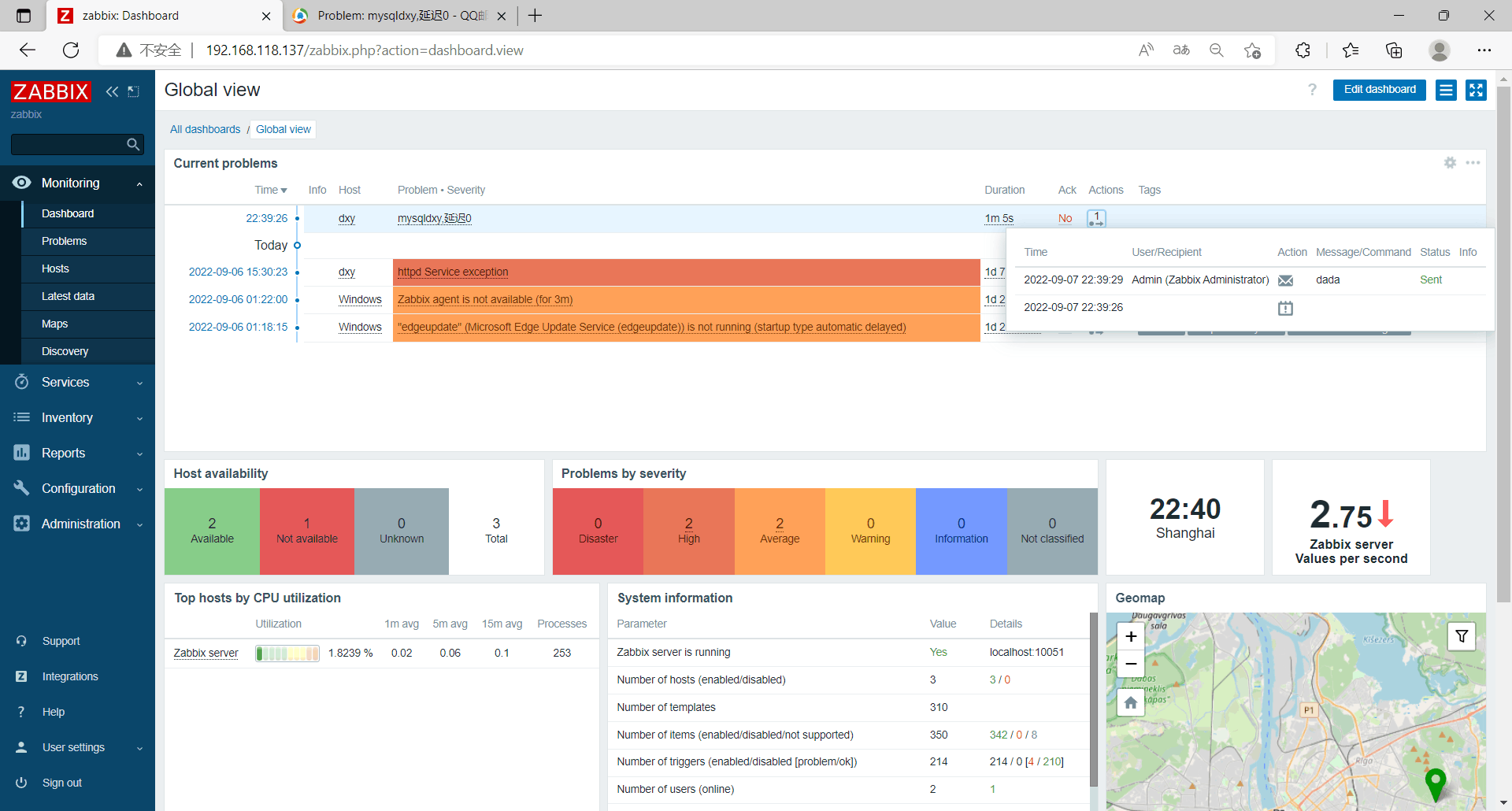
Task: Select the Dashboard menu item
Action: click(68, 213)
